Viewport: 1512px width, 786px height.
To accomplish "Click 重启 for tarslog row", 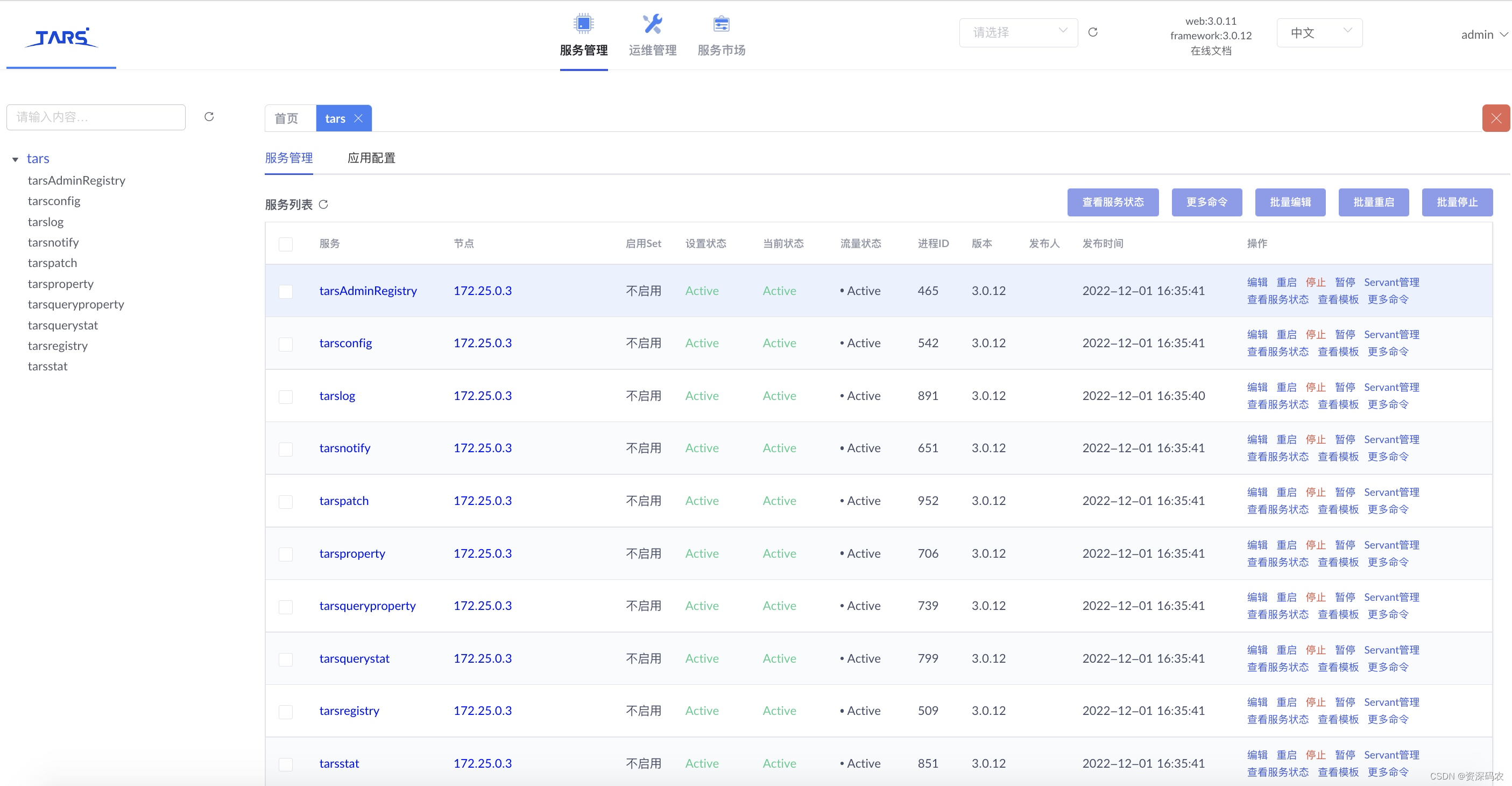I will point(1286,387).
